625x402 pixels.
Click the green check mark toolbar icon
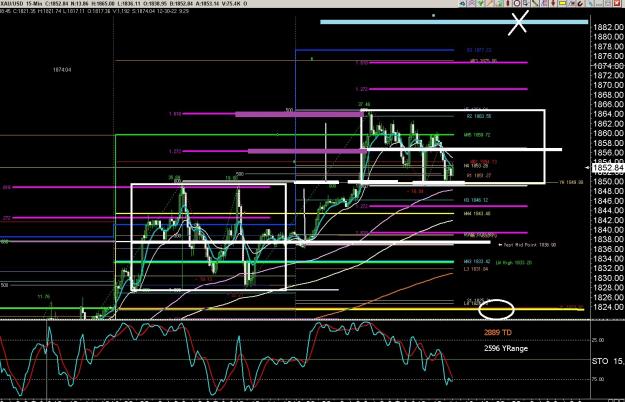pyautogui.click(x=480, y=4)
